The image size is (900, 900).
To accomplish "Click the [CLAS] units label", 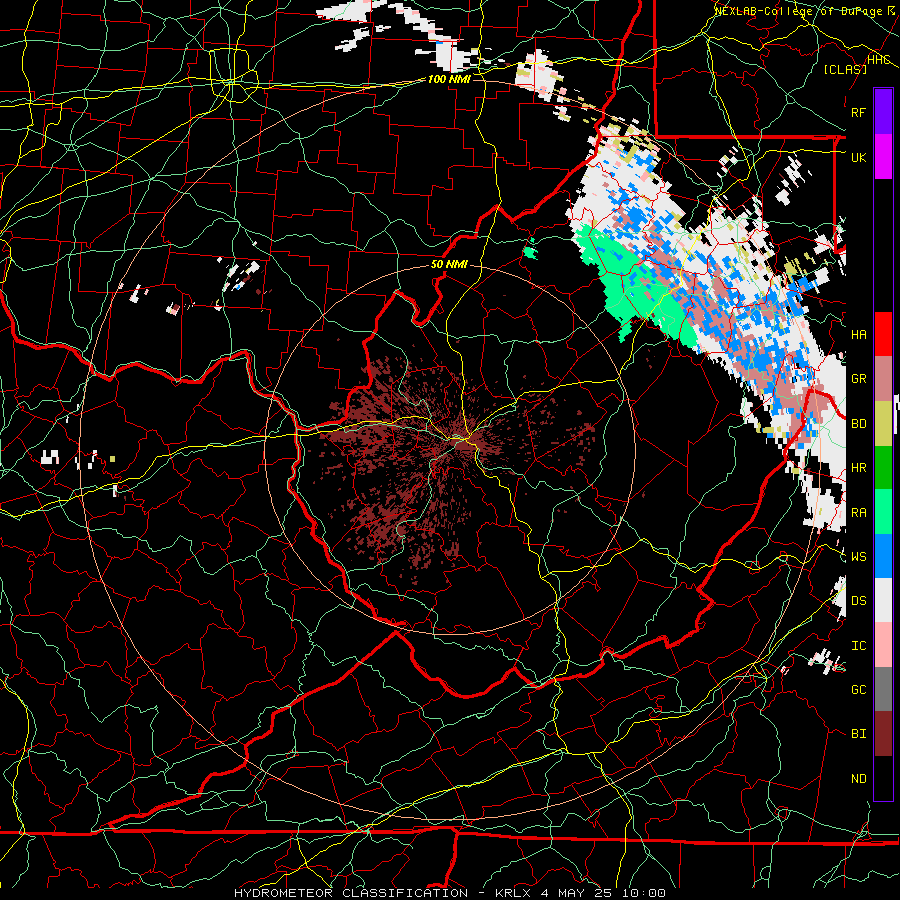I will [845, 69].
